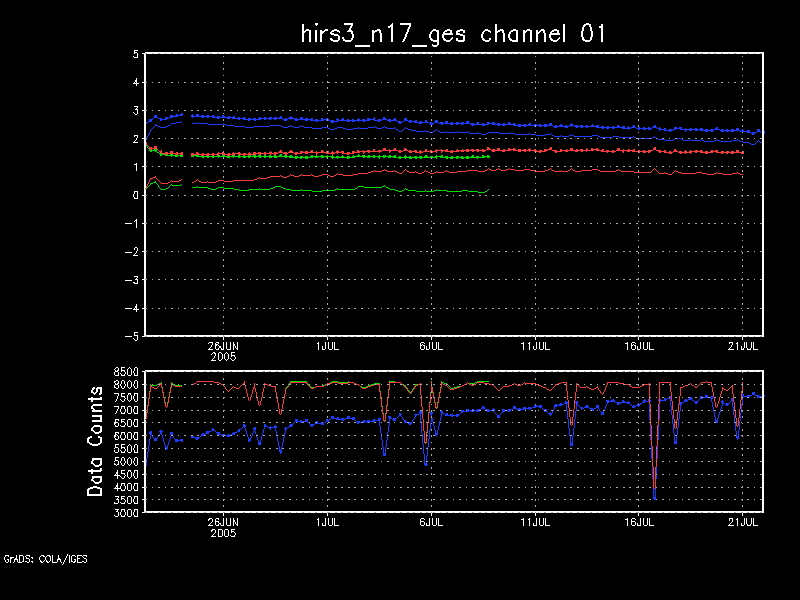800x600 pixels.
Task: Click the 21JUL date label under lower chart
Action: click(742, 521)
